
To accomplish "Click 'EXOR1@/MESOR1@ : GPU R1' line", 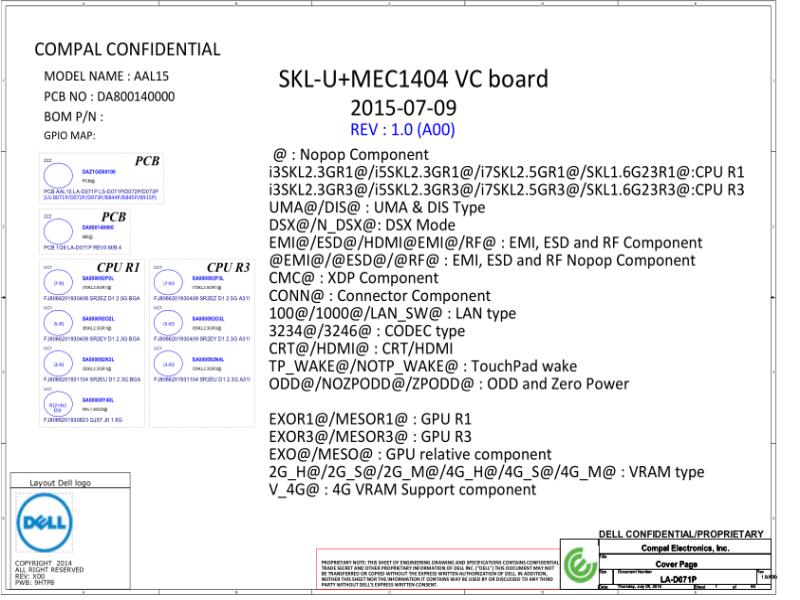I will (x=370, y=419).
